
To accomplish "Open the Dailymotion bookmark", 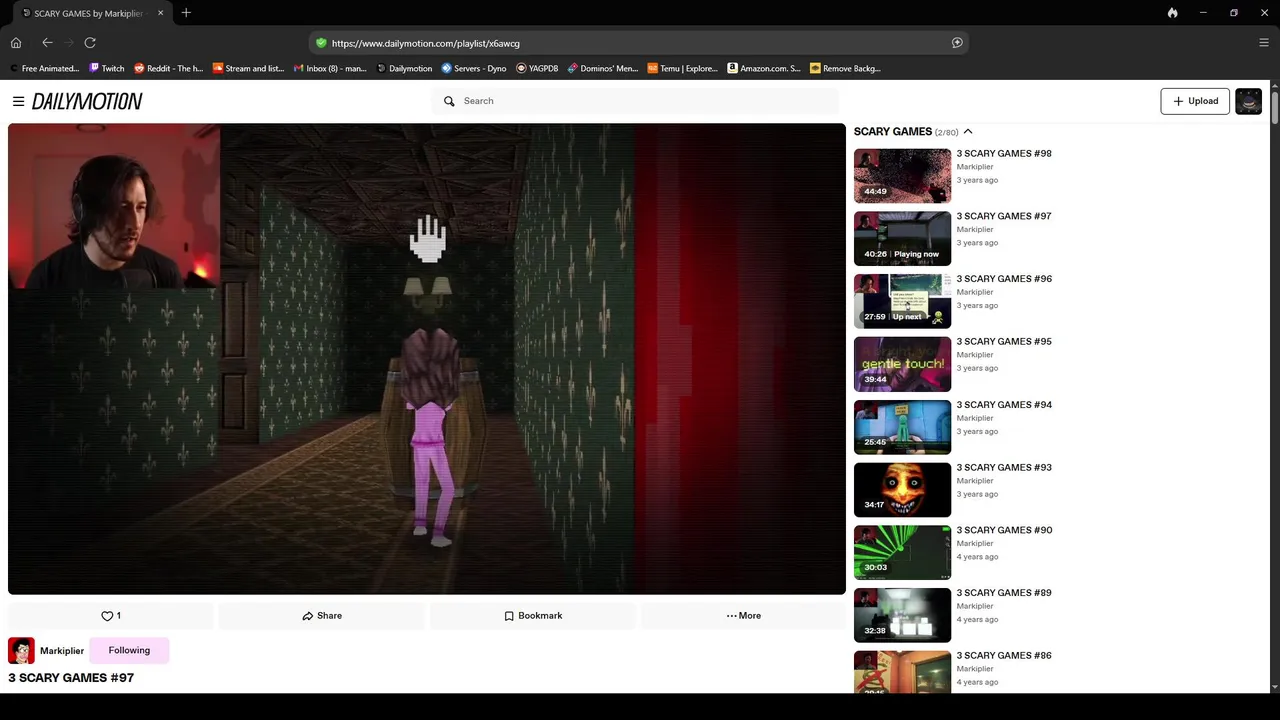I will [x=404, y=69].
